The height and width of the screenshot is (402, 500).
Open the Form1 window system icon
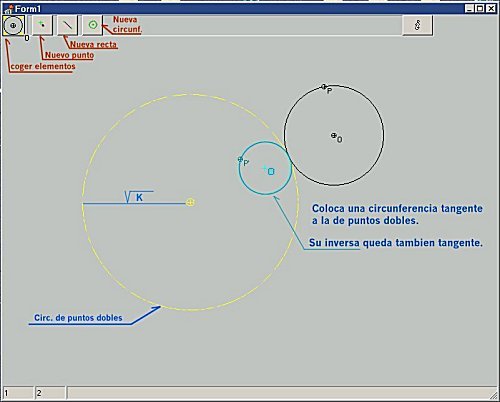click(x=9, y=8)
